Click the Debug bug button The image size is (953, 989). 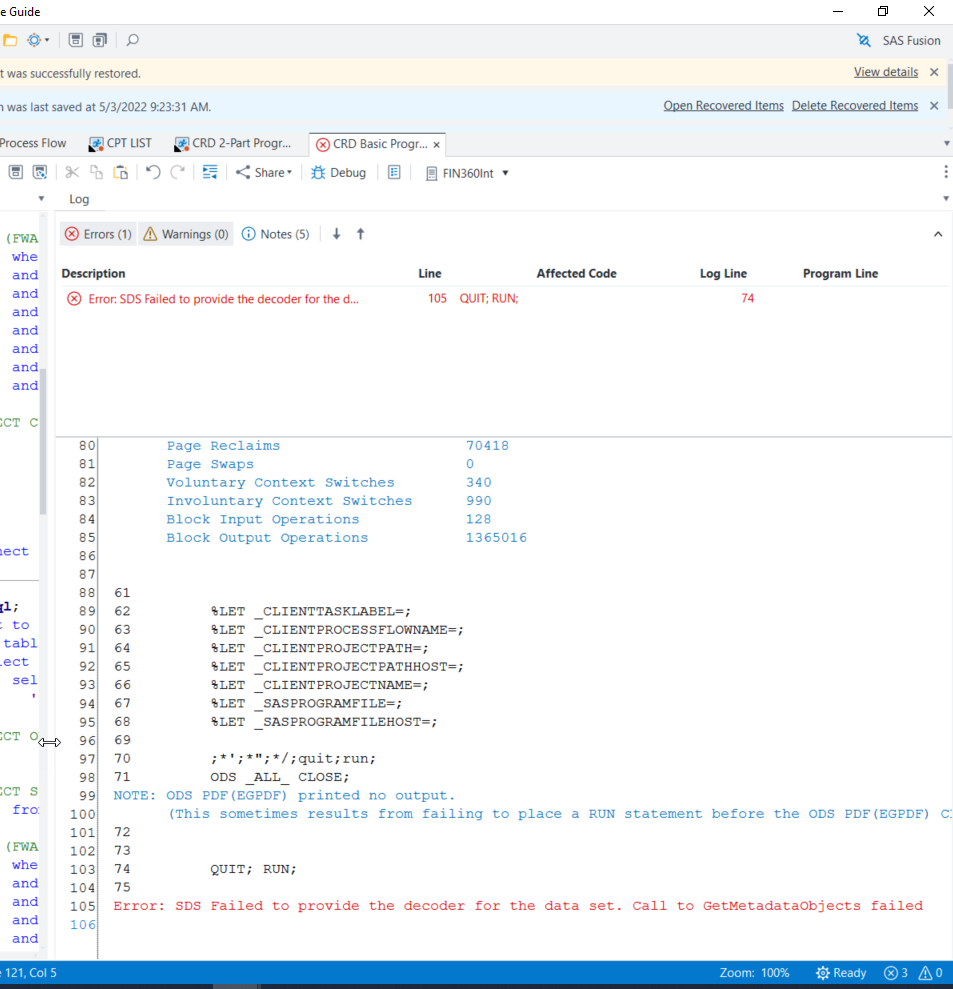coord(338,172)
